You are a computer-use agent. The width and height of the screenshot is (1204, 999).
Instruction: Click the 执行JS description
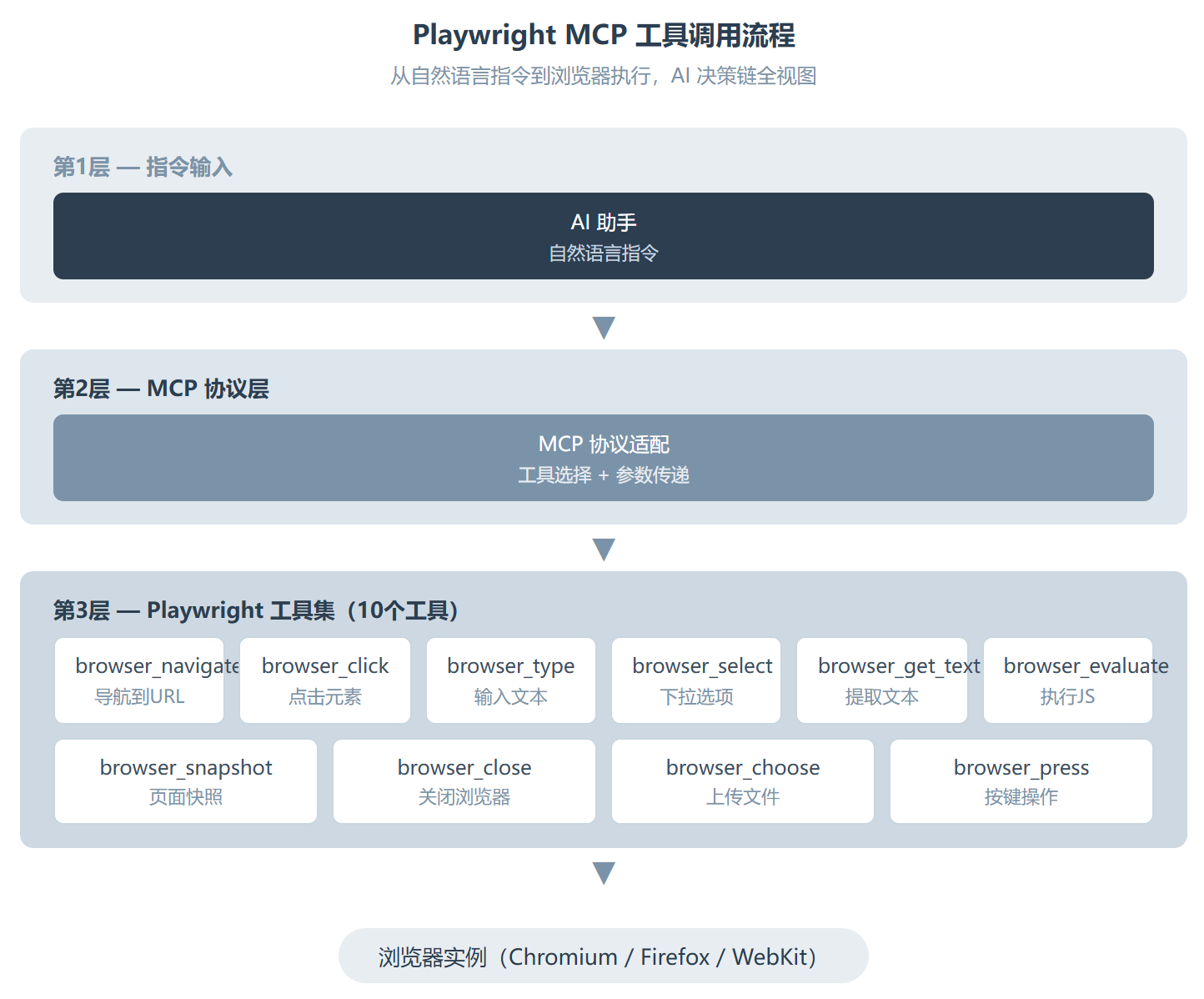pos(1068,696)
